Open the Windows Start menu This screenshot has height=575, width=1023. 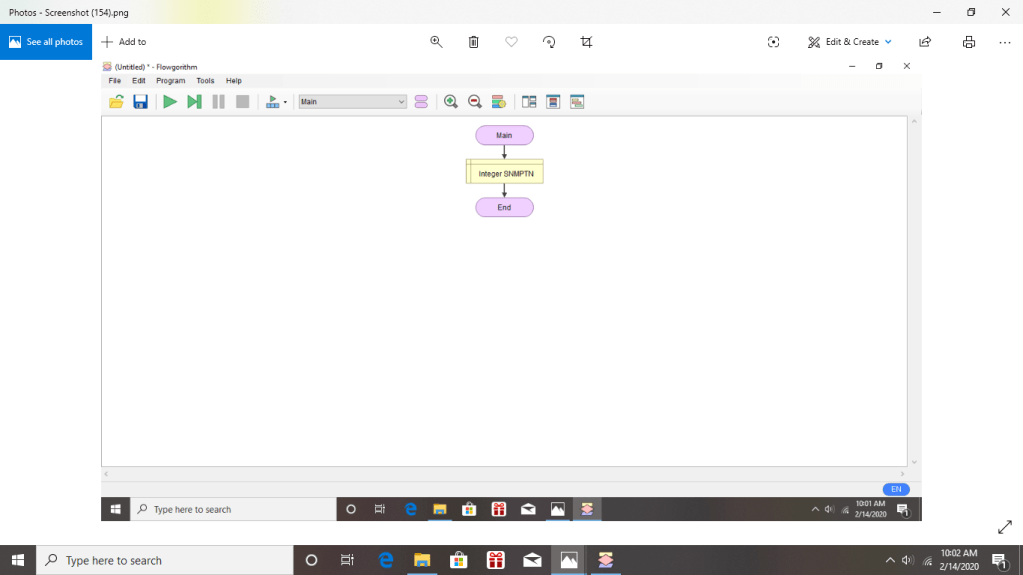pyautogui.click(x=18, y=560)
